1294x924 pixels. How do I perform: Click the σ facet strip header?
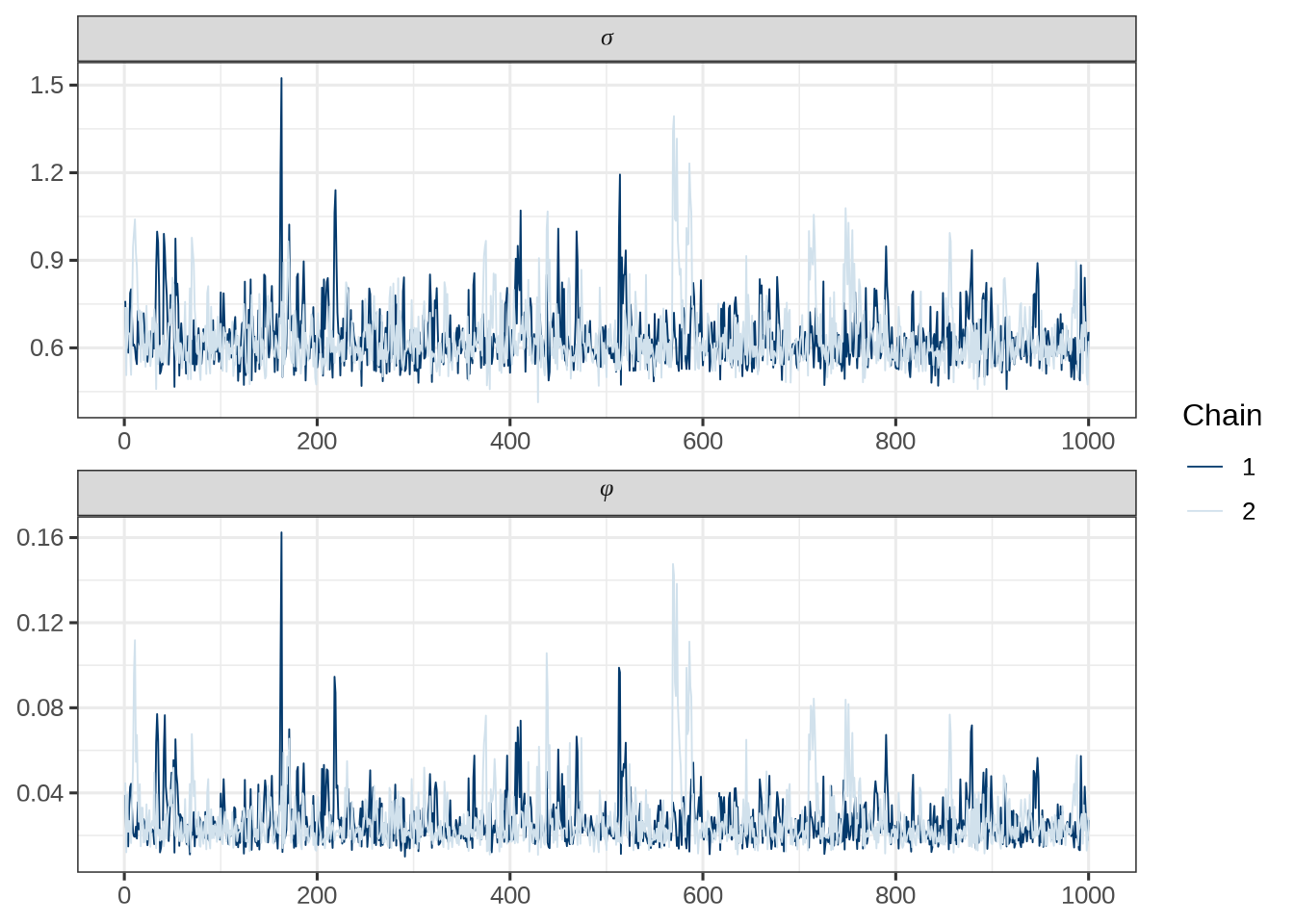tap(607, 39)
